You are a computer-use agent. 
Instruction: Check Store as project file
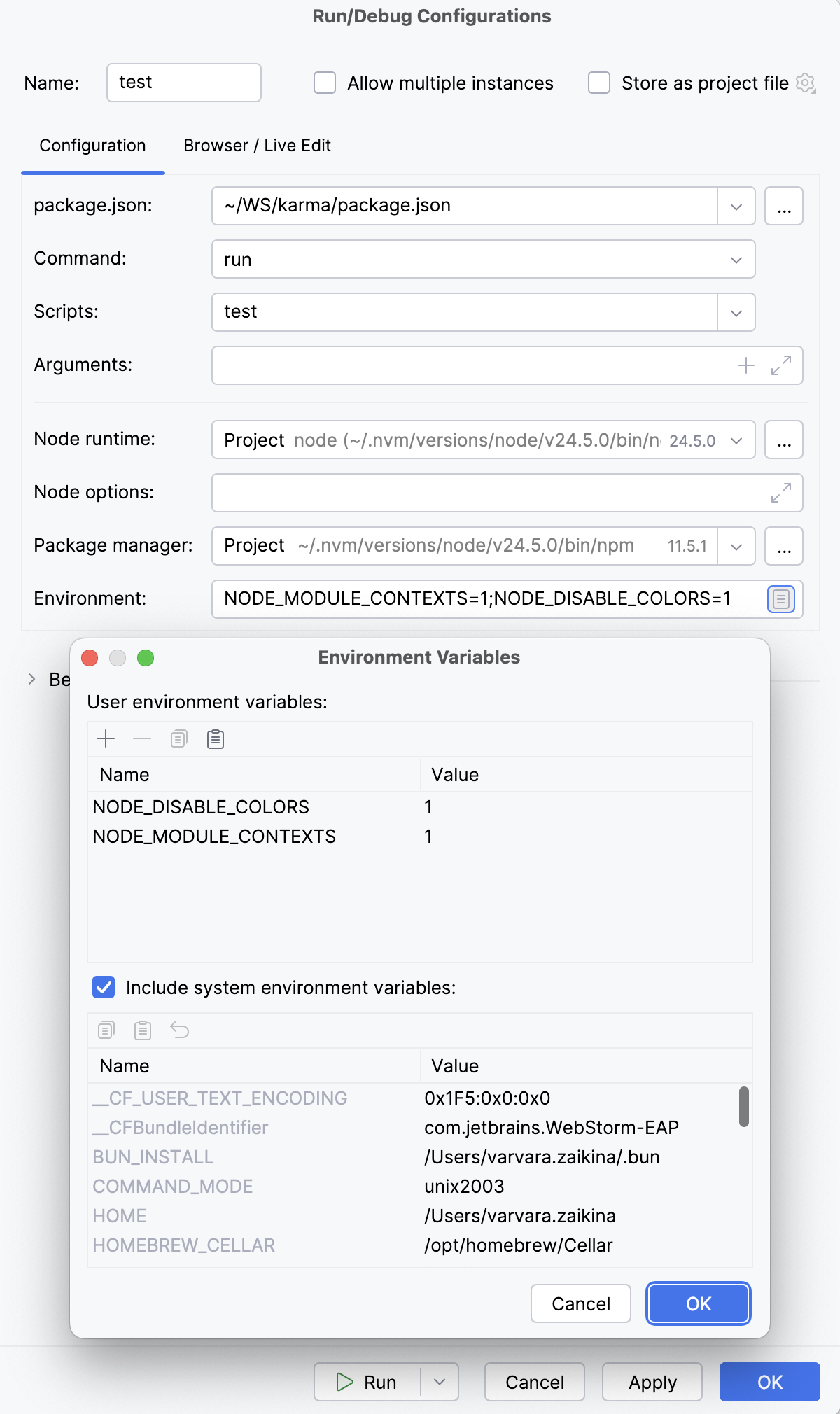point(599,83)
